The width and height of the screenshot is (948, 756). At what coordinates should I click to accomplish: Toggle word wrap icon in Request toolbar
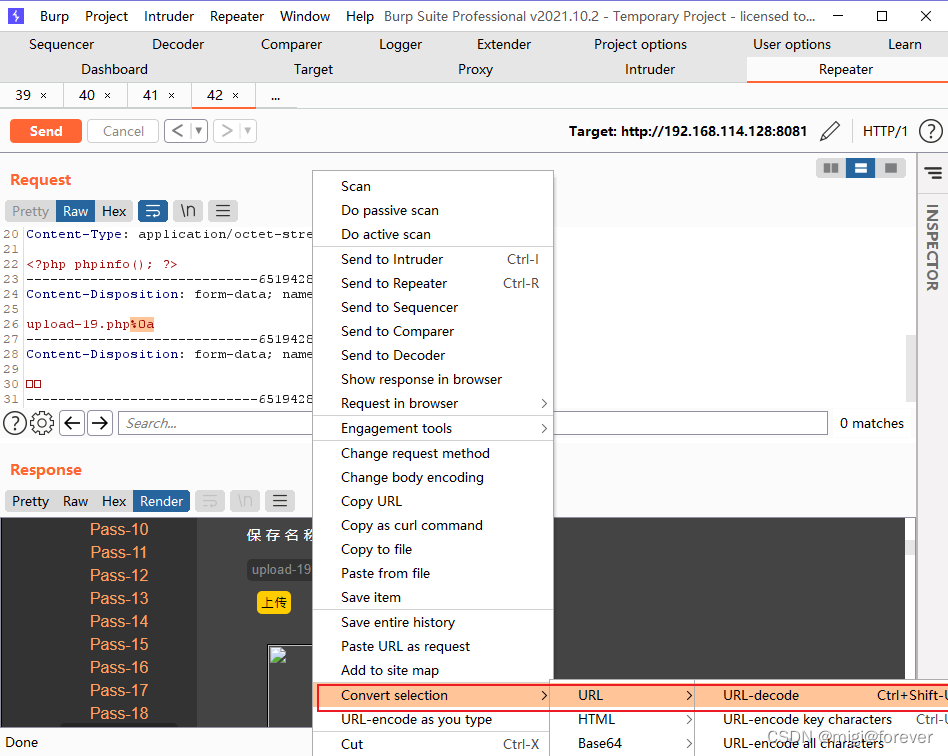coord(153,211)
